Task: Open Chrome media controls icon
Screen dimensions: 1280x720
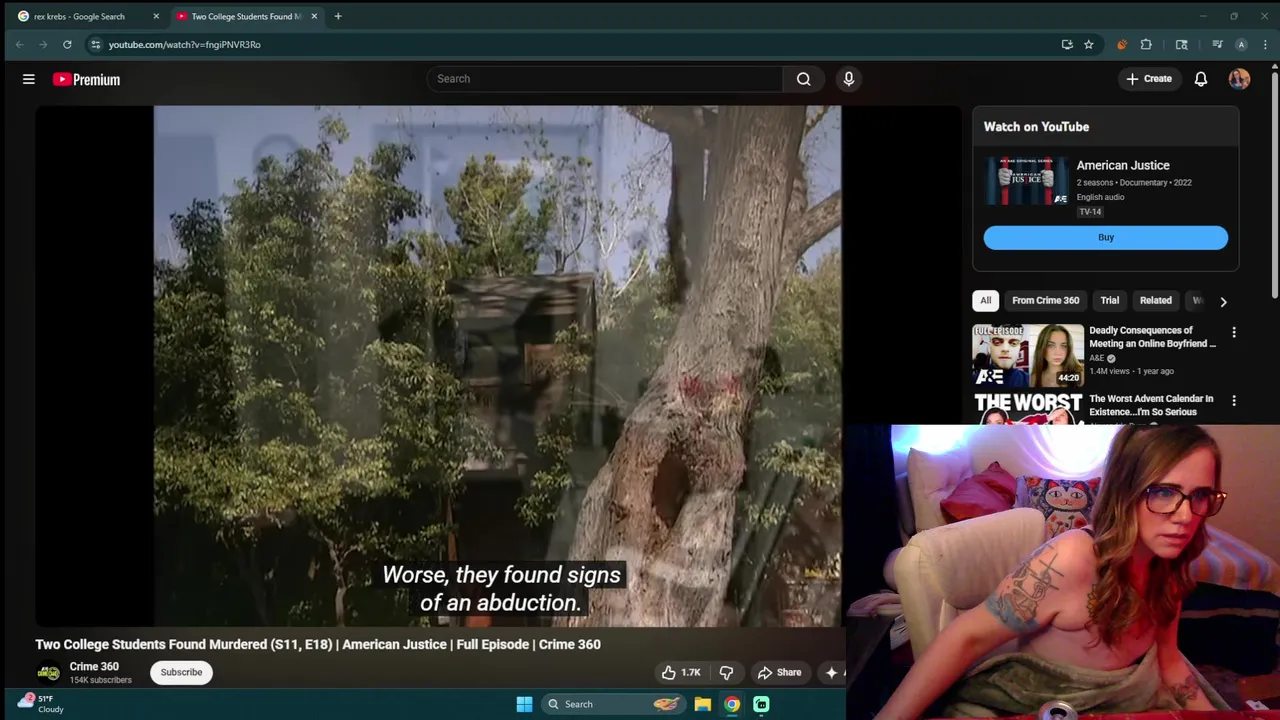Action: [1217, 44]
